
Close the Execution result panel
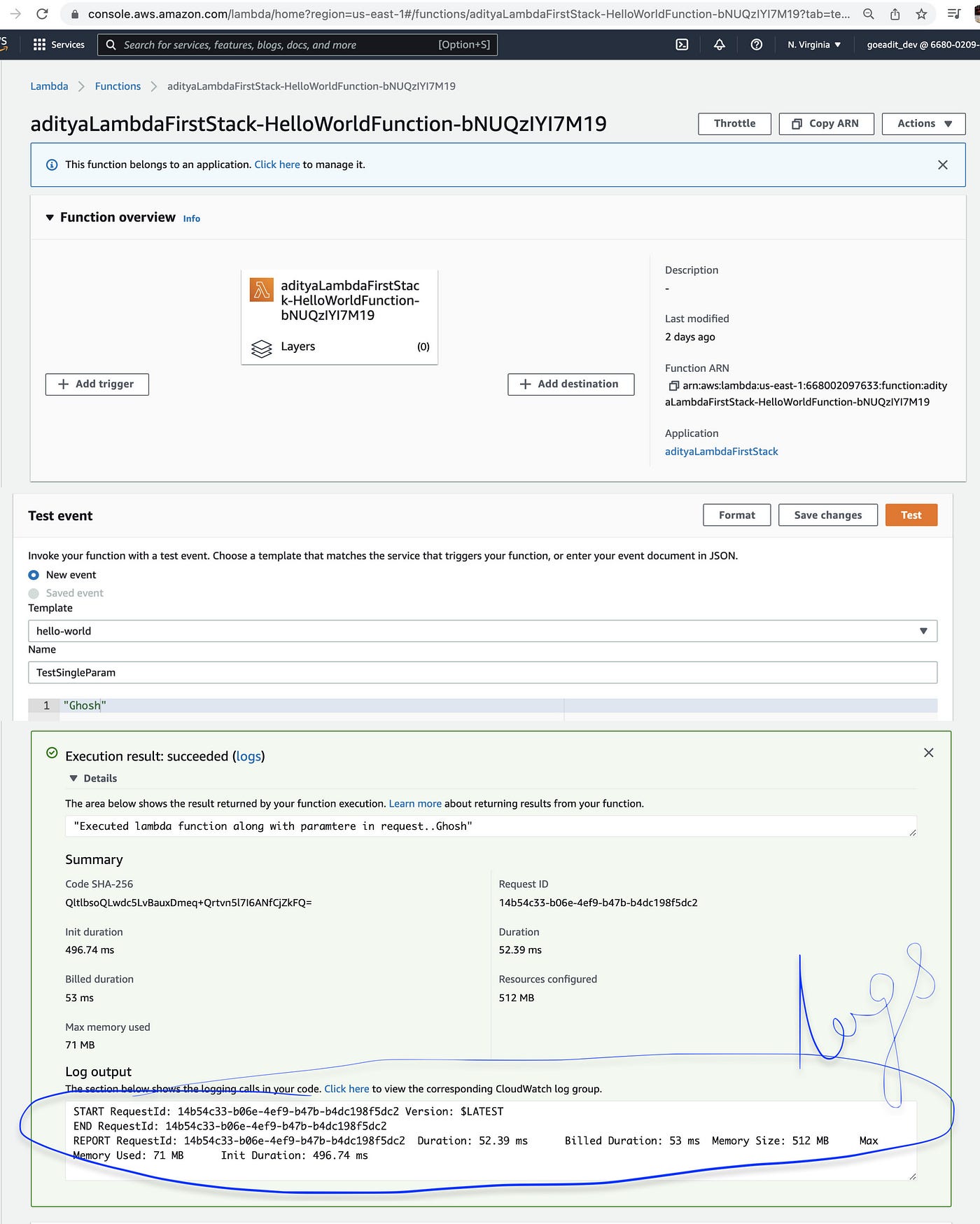click(928, 753)
